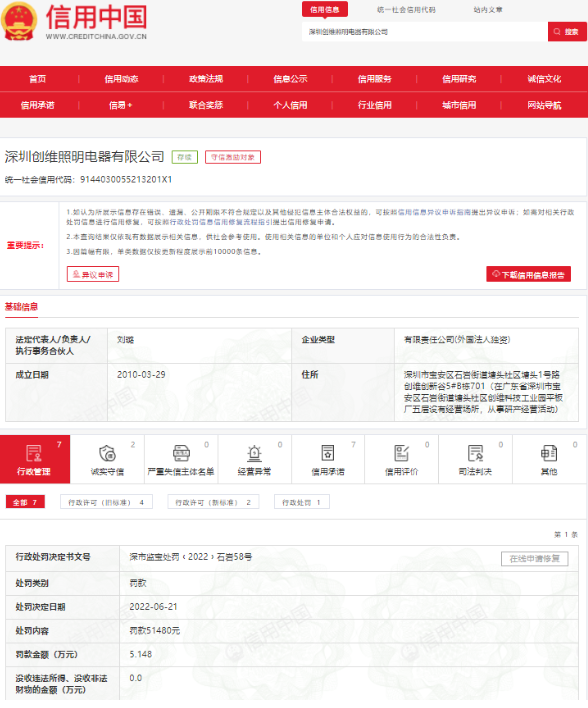Select the 行政管理 category icon tab
The height and width of the screenshot is (708, 588).
click(x=35, y=459)
